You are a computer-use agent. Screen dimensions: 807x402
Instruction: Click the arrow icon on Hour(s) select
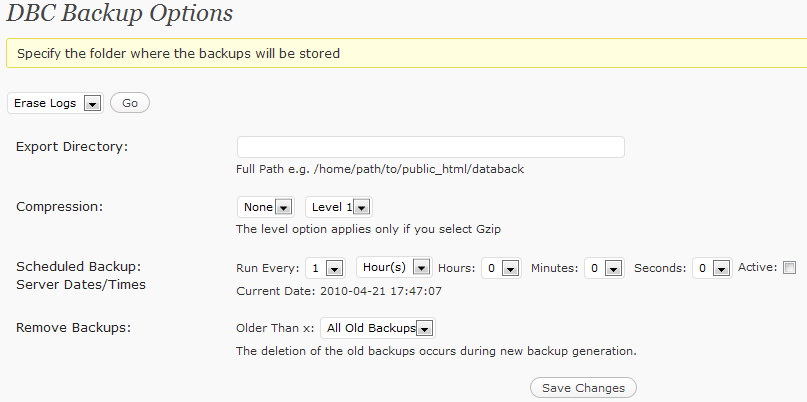pos(422,268)
